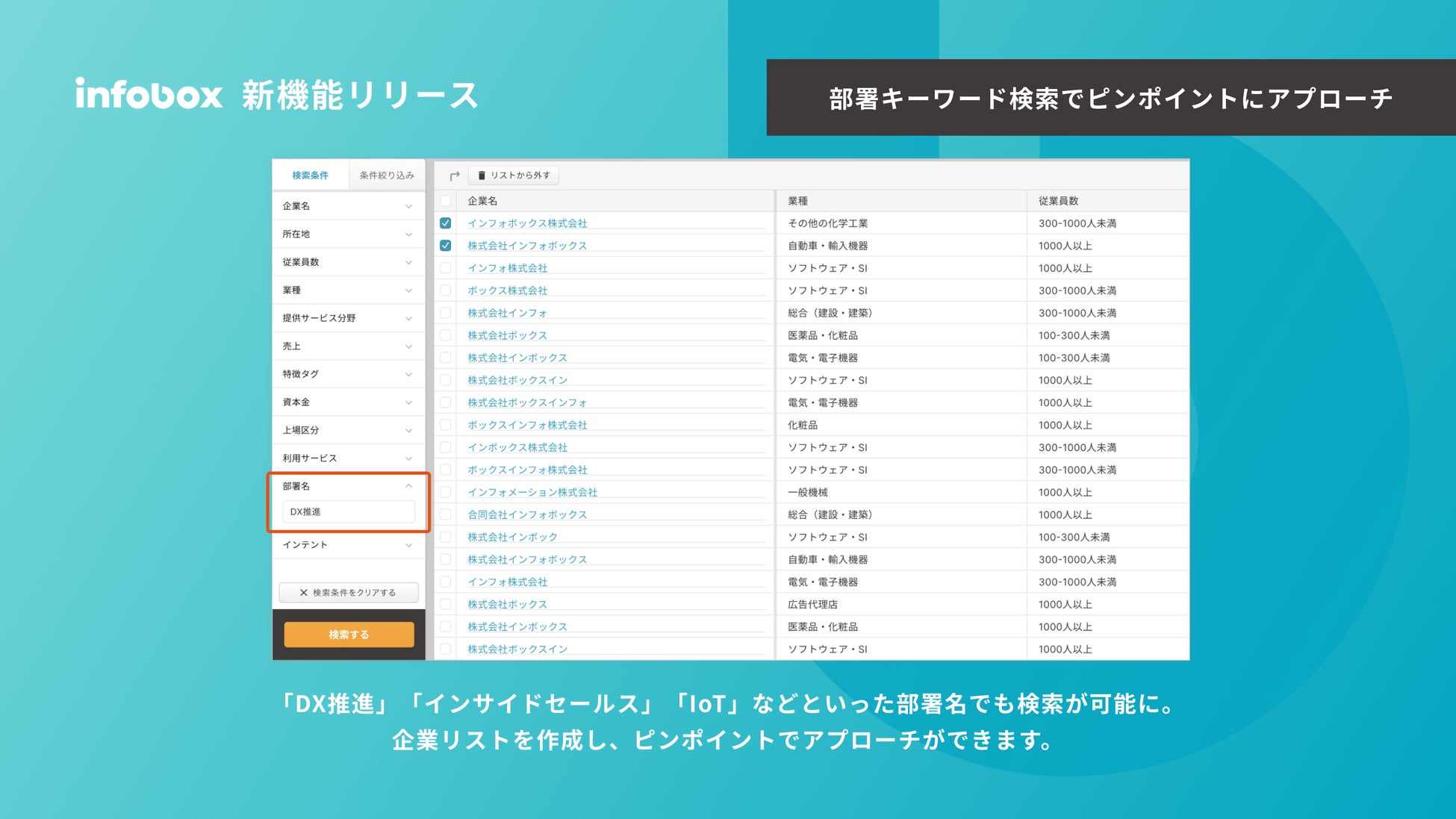
Task: Click the 部署名 input field with DX推進
Action: (348, 512)
